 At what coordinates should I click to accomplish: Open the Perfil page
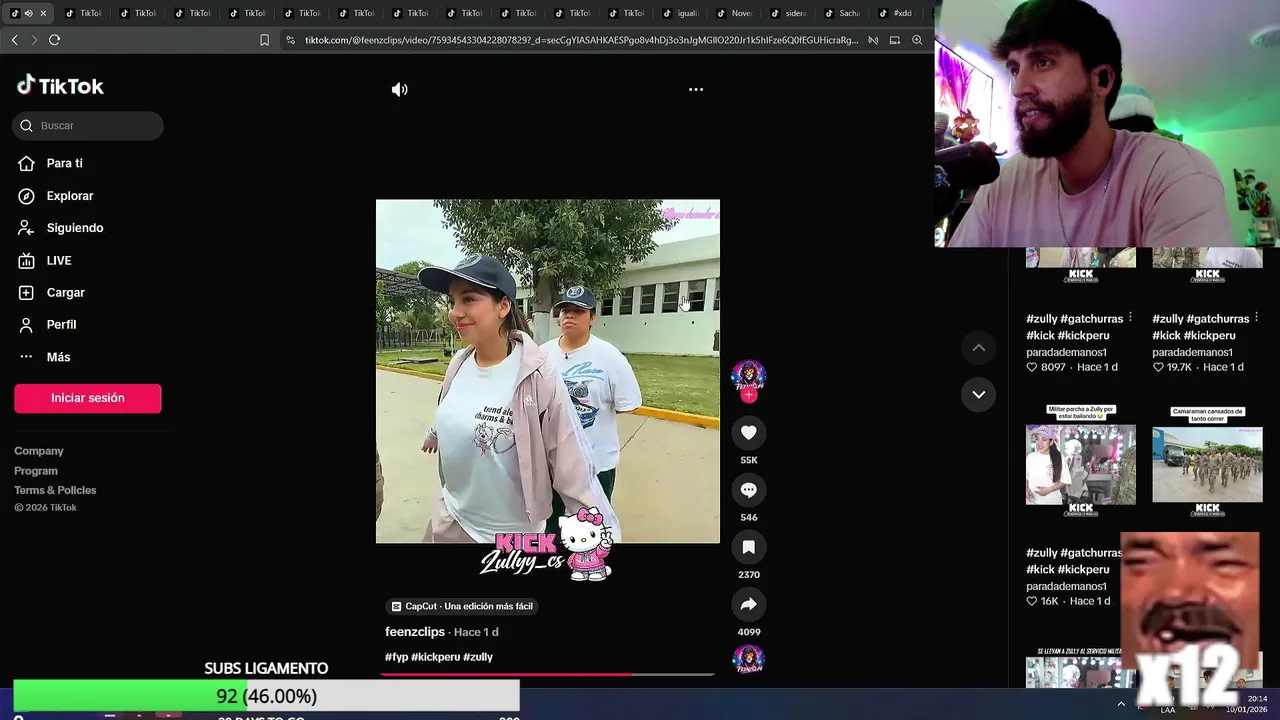[61, 325]
